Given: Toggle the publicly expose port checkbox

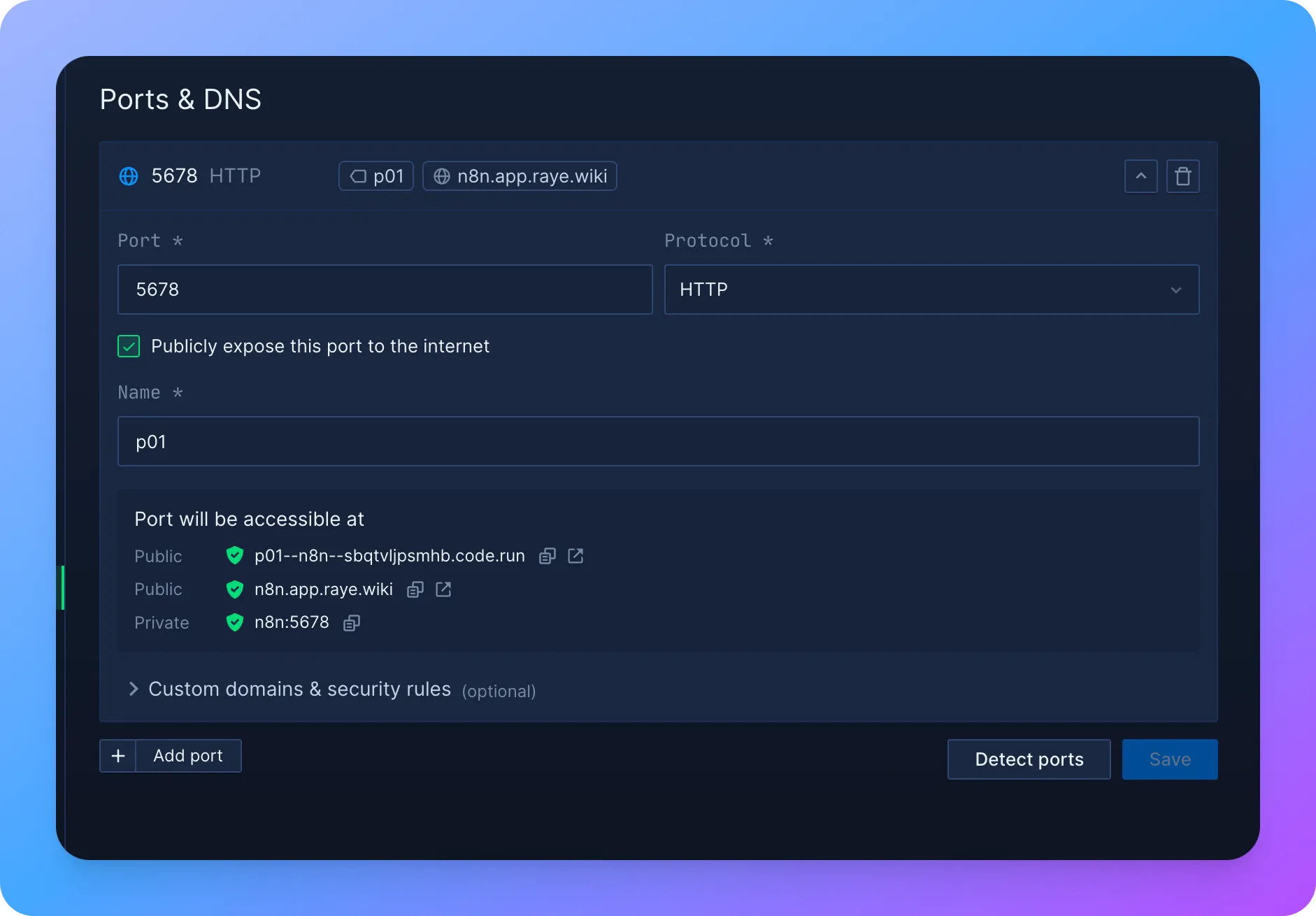Looking at the screenshot, I should coord(129,346).
